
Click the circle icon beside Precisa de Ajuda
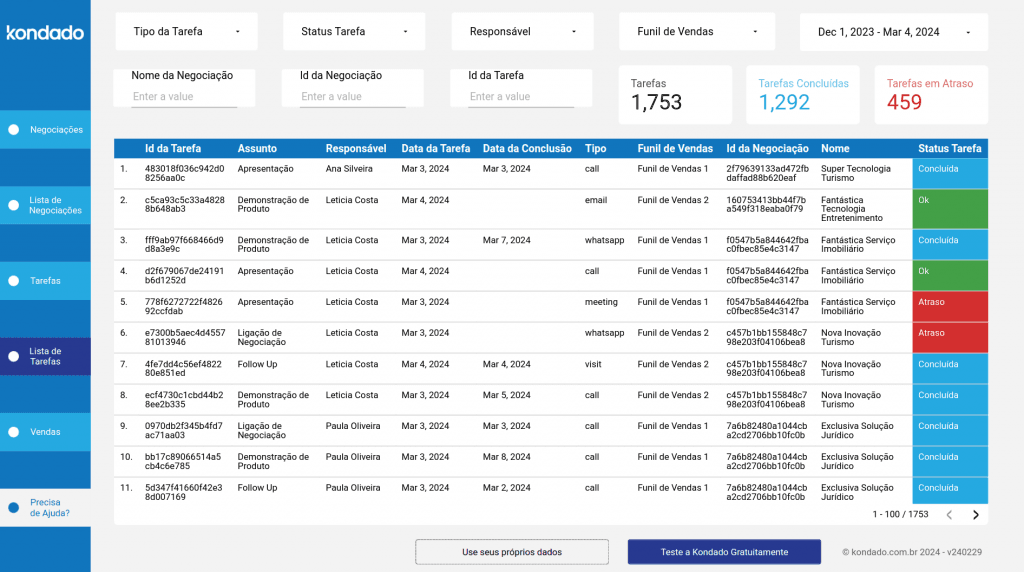[14, 508]
